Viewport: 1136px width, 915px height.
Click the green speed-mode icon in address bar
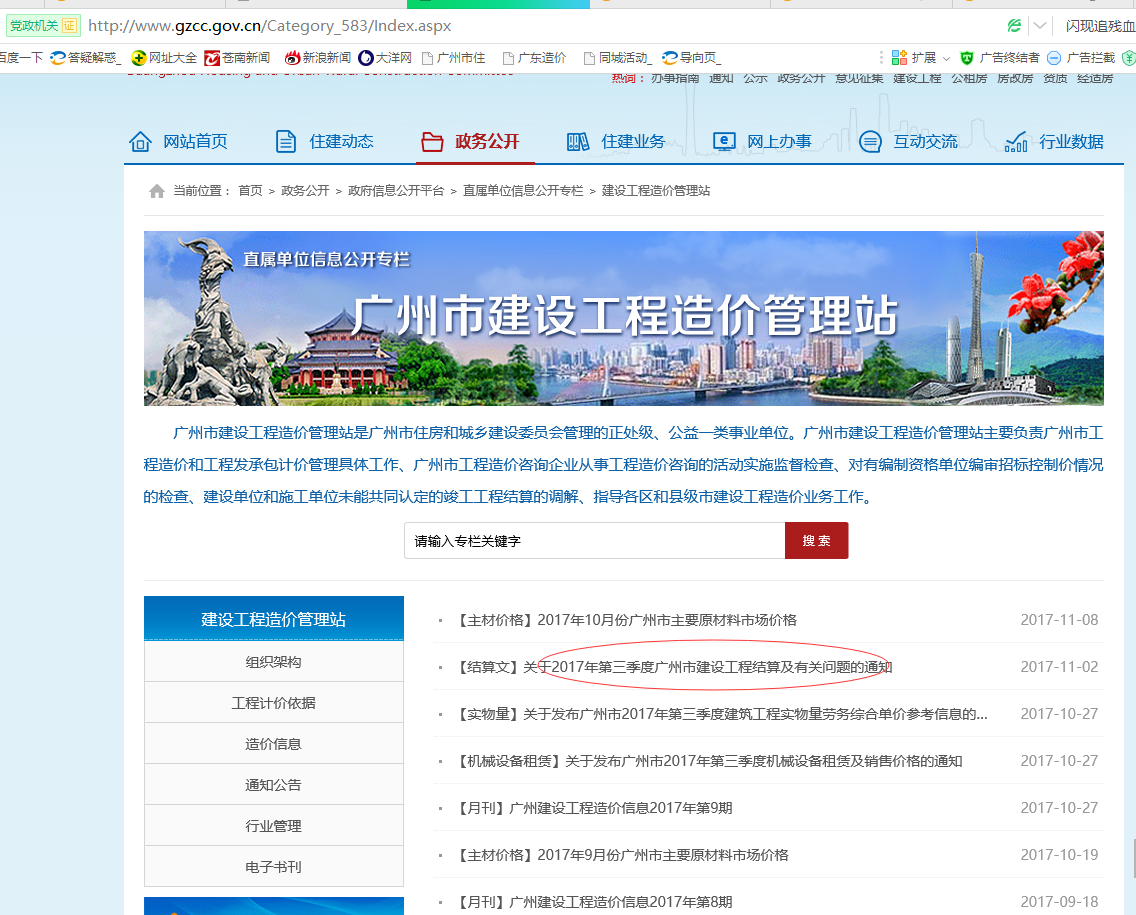click(x=1014, y=26)
